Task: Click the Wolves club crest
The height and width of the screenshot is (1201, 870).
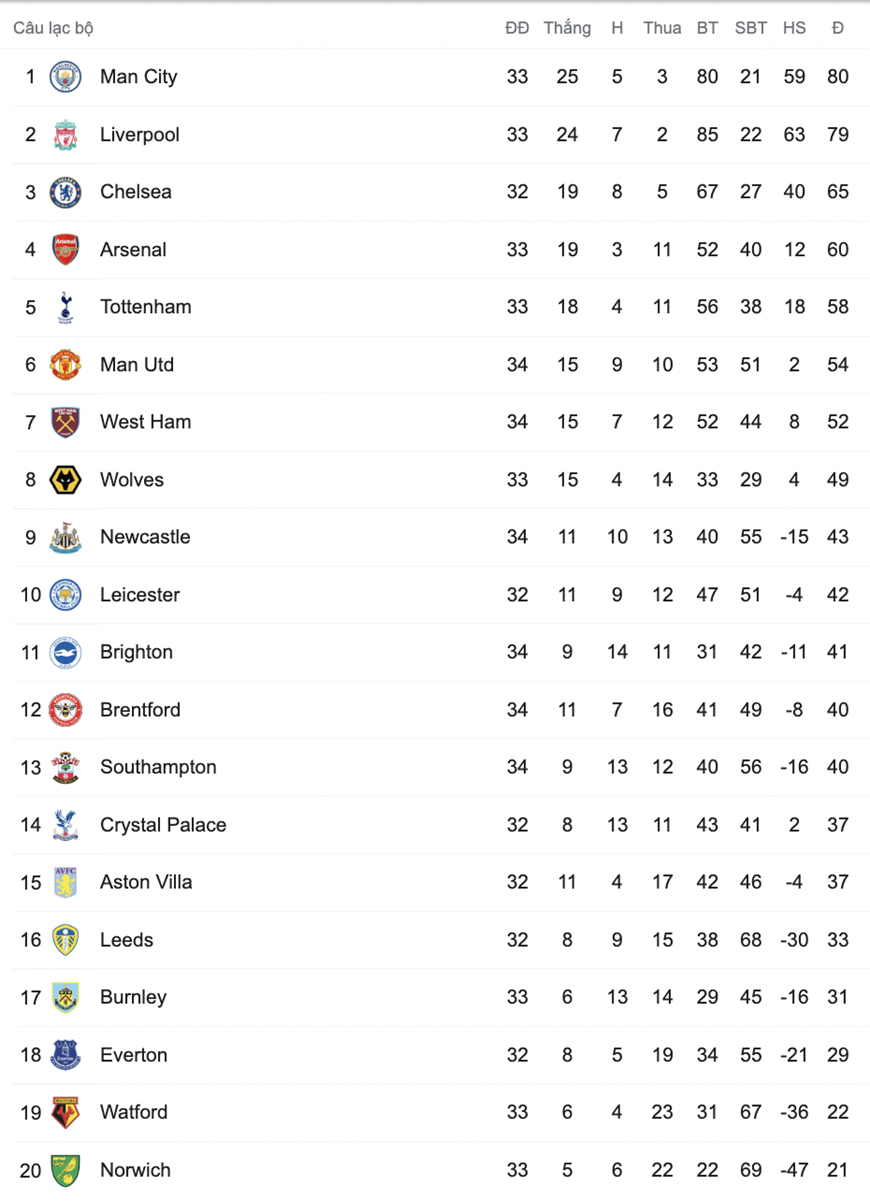Action: tap(66, 480)
